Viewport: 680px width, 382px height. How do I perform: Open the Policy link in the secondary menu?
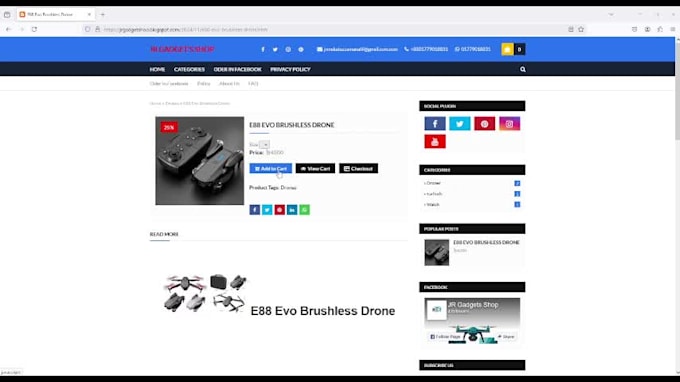point(203,84)
